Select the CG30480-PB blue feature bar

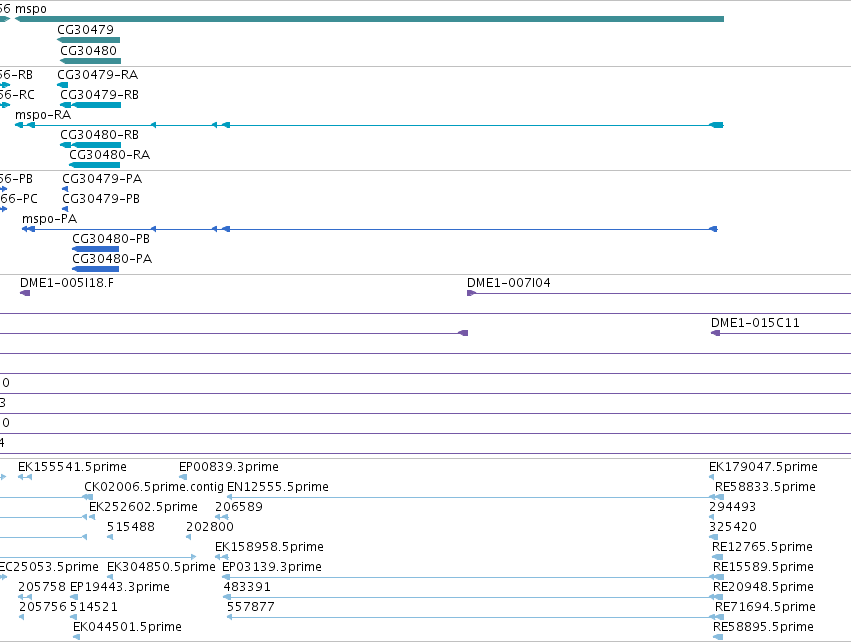point(96,249)
